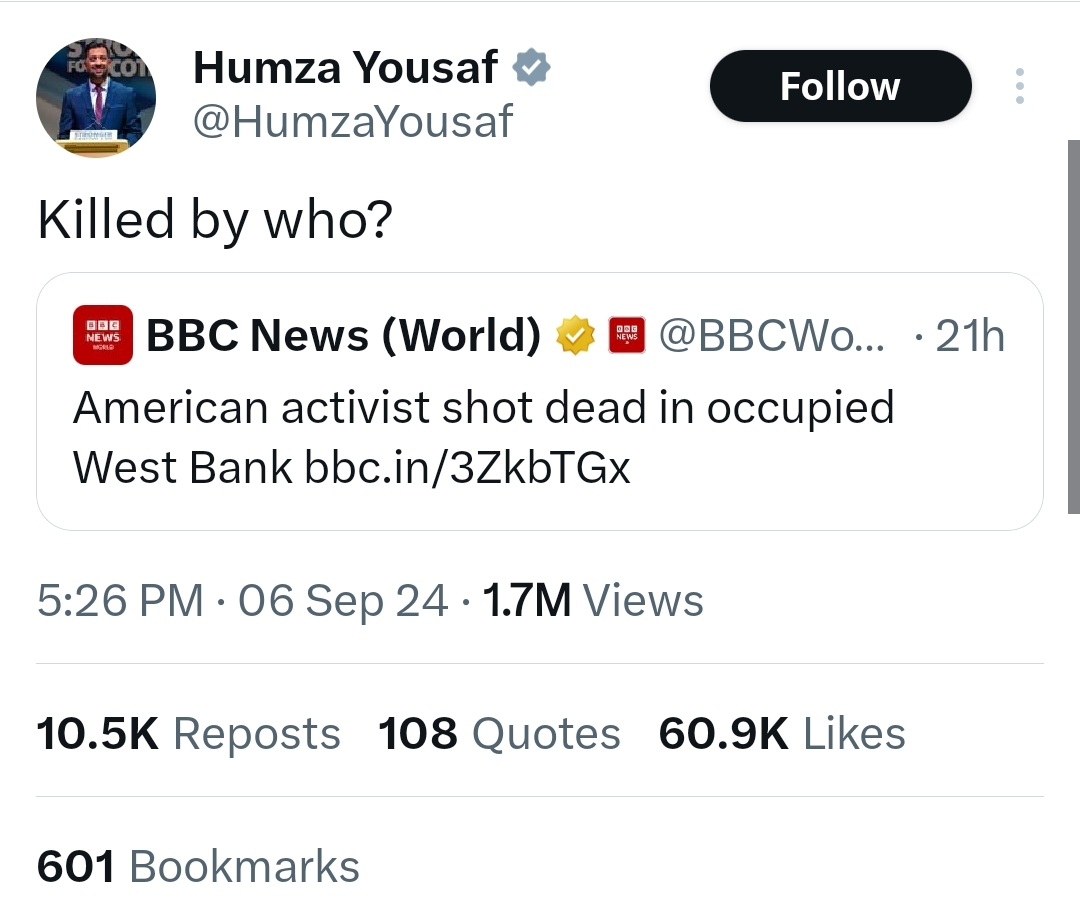Follow Humza Yousaf
This screenshot has width=1080, height=912.
[840, 86]
